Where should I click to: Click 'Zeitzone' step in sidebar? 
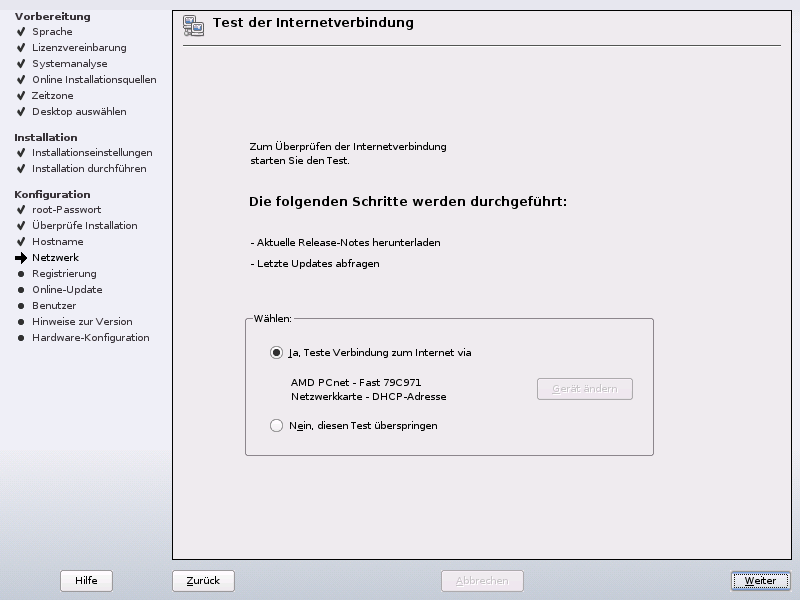(53, 95)
